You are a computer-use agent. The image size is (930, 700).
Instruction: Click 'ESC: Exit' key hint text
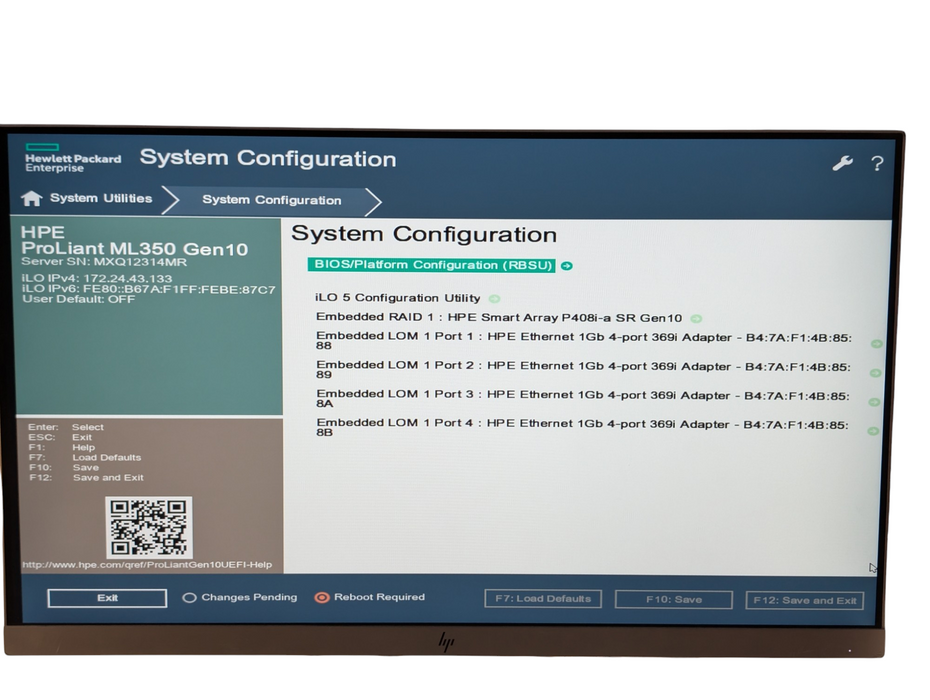pyautogui.click(x=60, y=437)
